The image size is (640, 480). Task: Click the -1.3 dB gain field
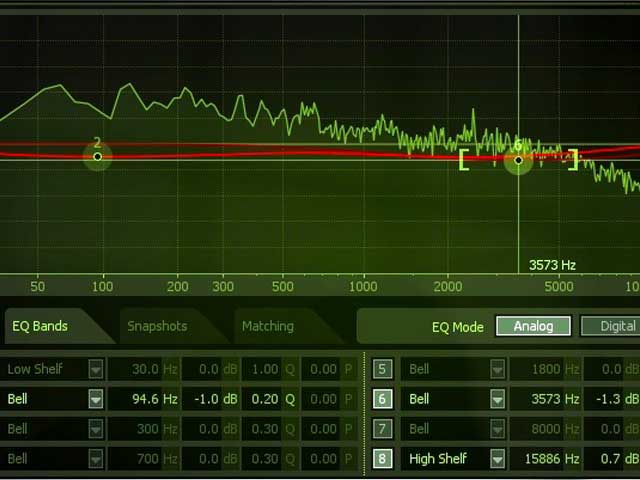pos(612,399)
